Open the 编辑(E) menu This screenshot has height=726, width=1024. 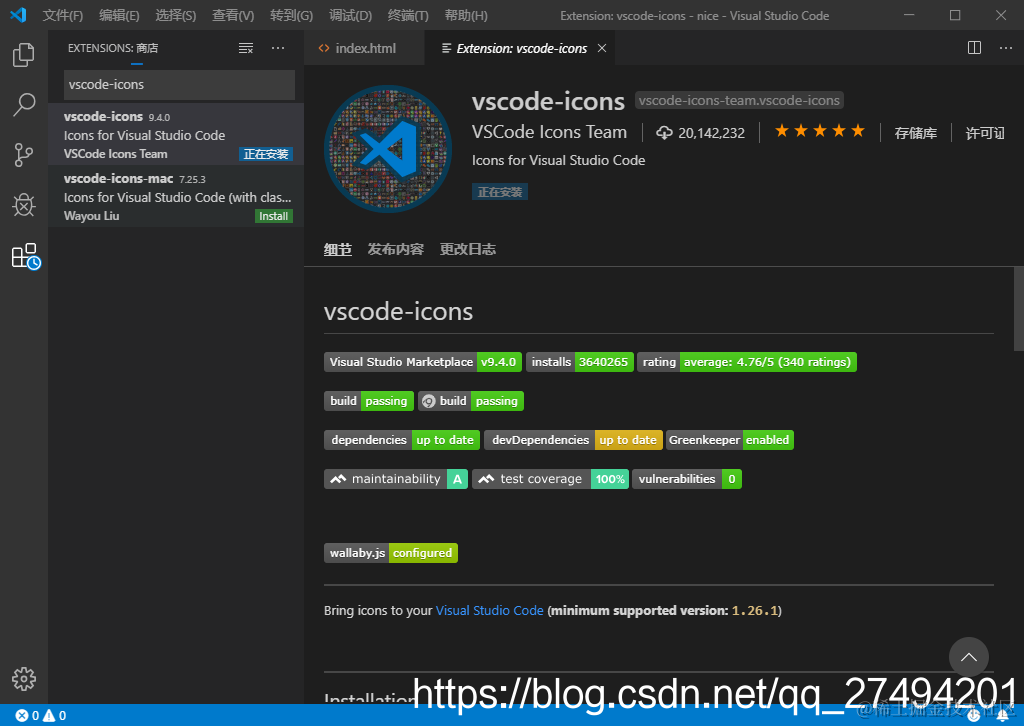(x=120, y=15)
